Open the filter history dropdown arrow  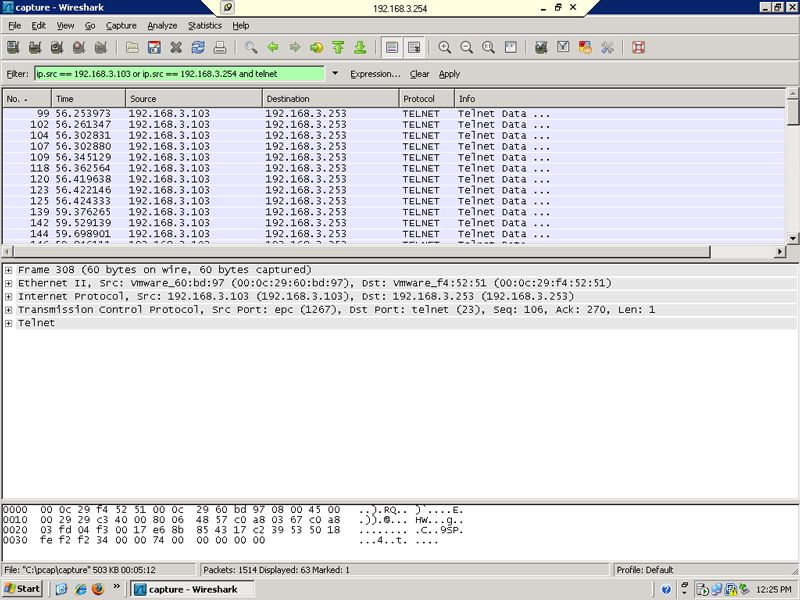(x=335, y=73)
